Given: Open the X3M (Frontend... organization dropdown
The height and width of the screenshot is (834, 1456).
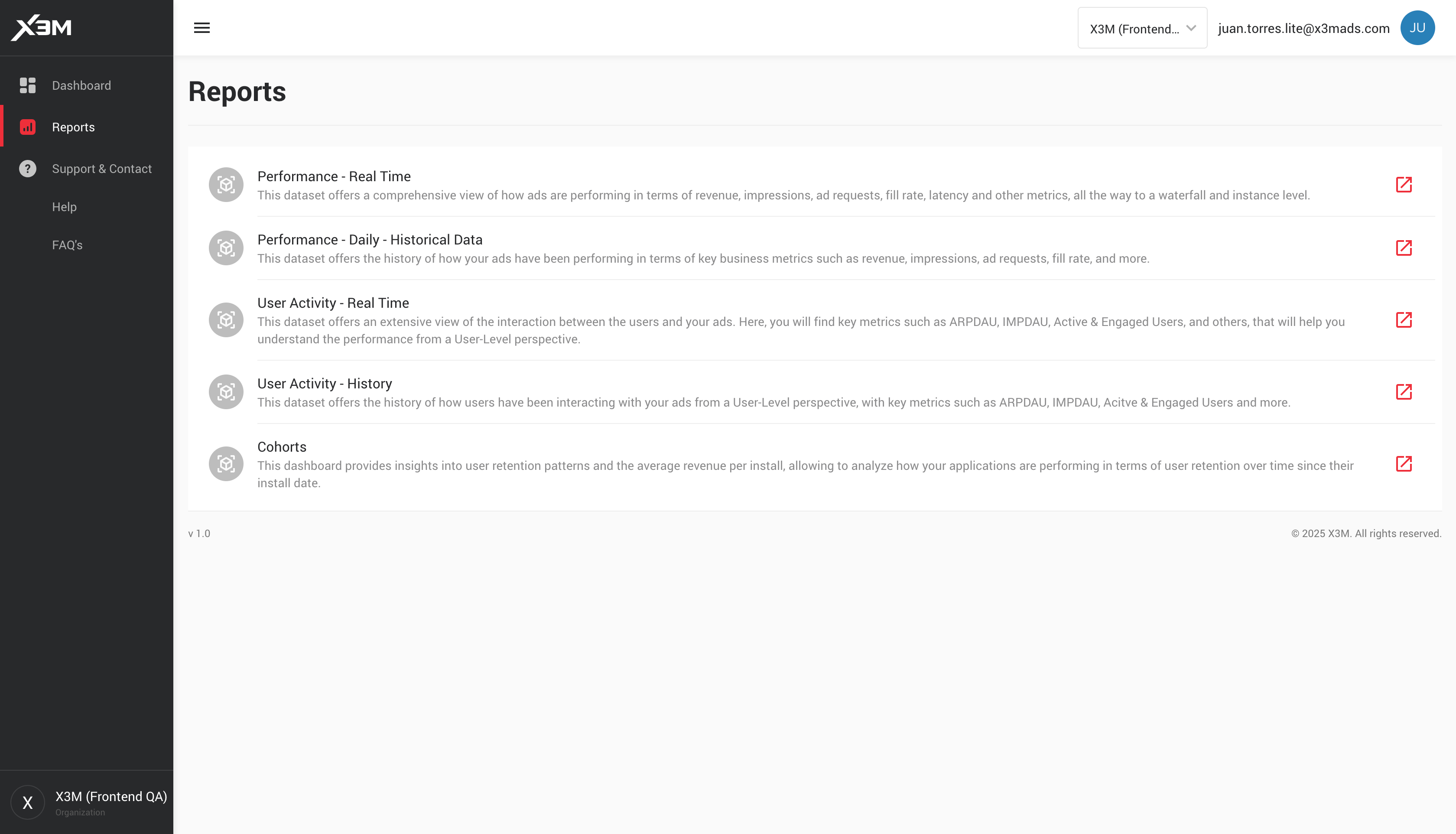Looking at the screenshot, I should (x=1142, y=28).
